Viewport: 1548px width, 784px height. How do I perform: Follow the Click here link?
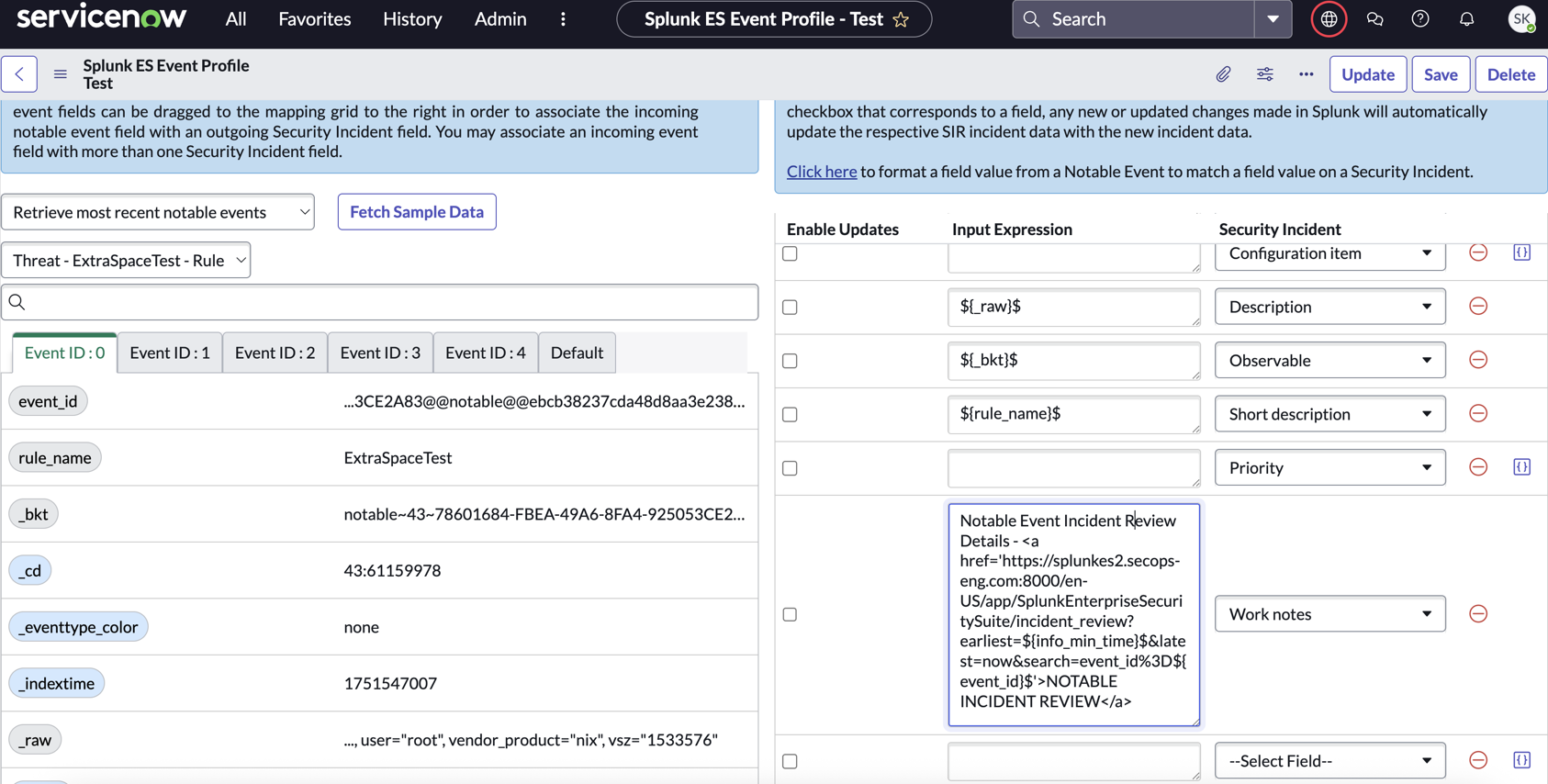(x=822, y=172)
